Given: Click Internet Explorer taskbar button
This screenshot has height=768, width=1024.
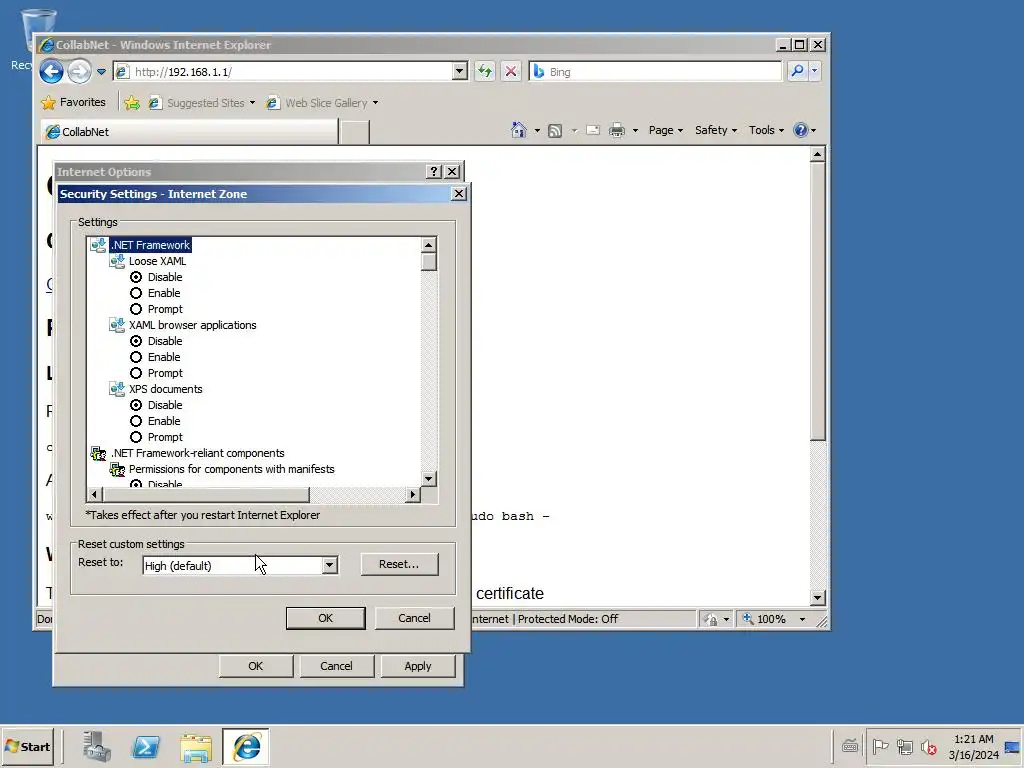Looking at the screenshot, I should [246, 746].
